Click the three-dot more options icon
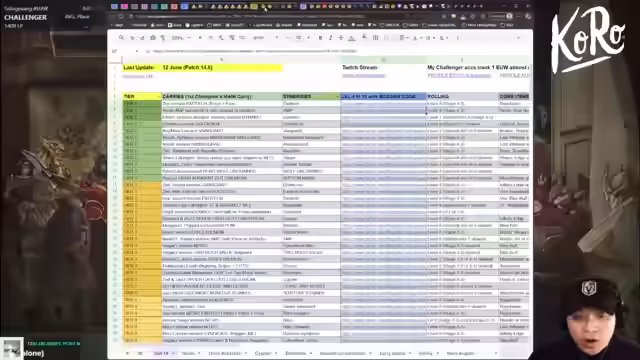Screen dimensions: 640x360 458,38
